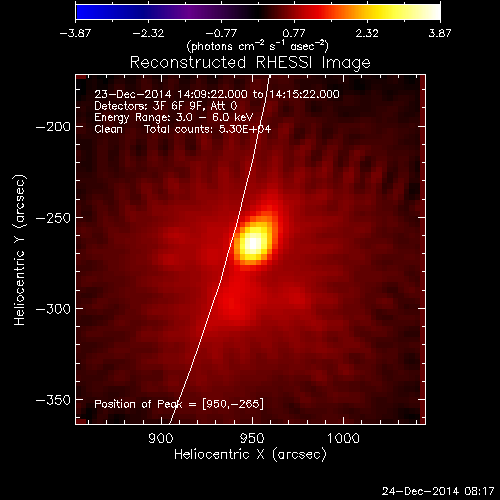The width and height of the screenshot is (500, 500).
Task: Click the '2.32' color bar label
Action: click(x=367, y=33)
